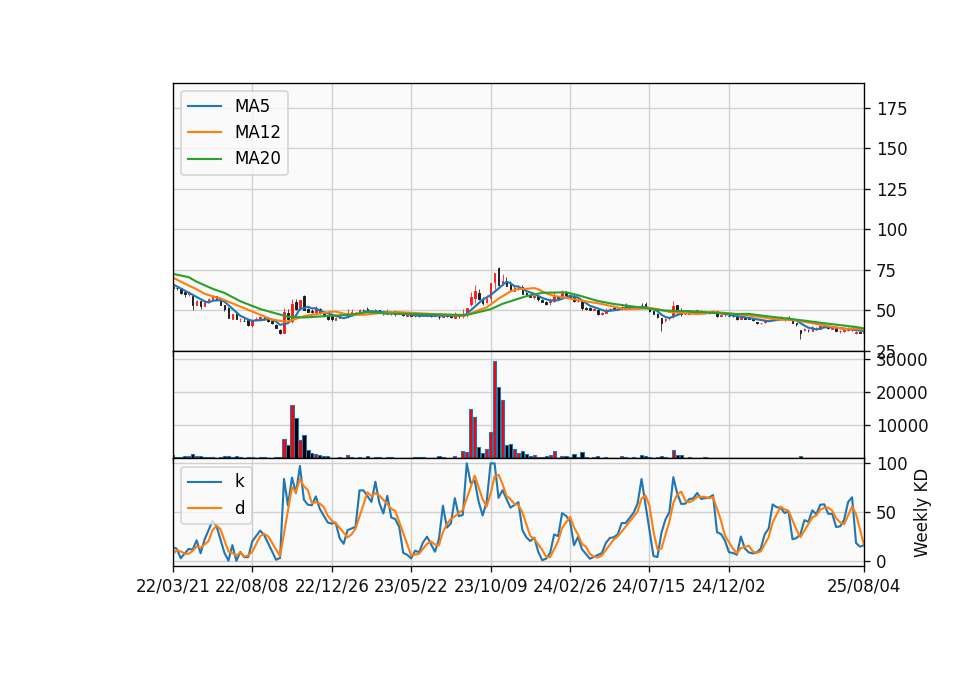Click the green MA20 legend line sample
960x690 pixels.
204,159
